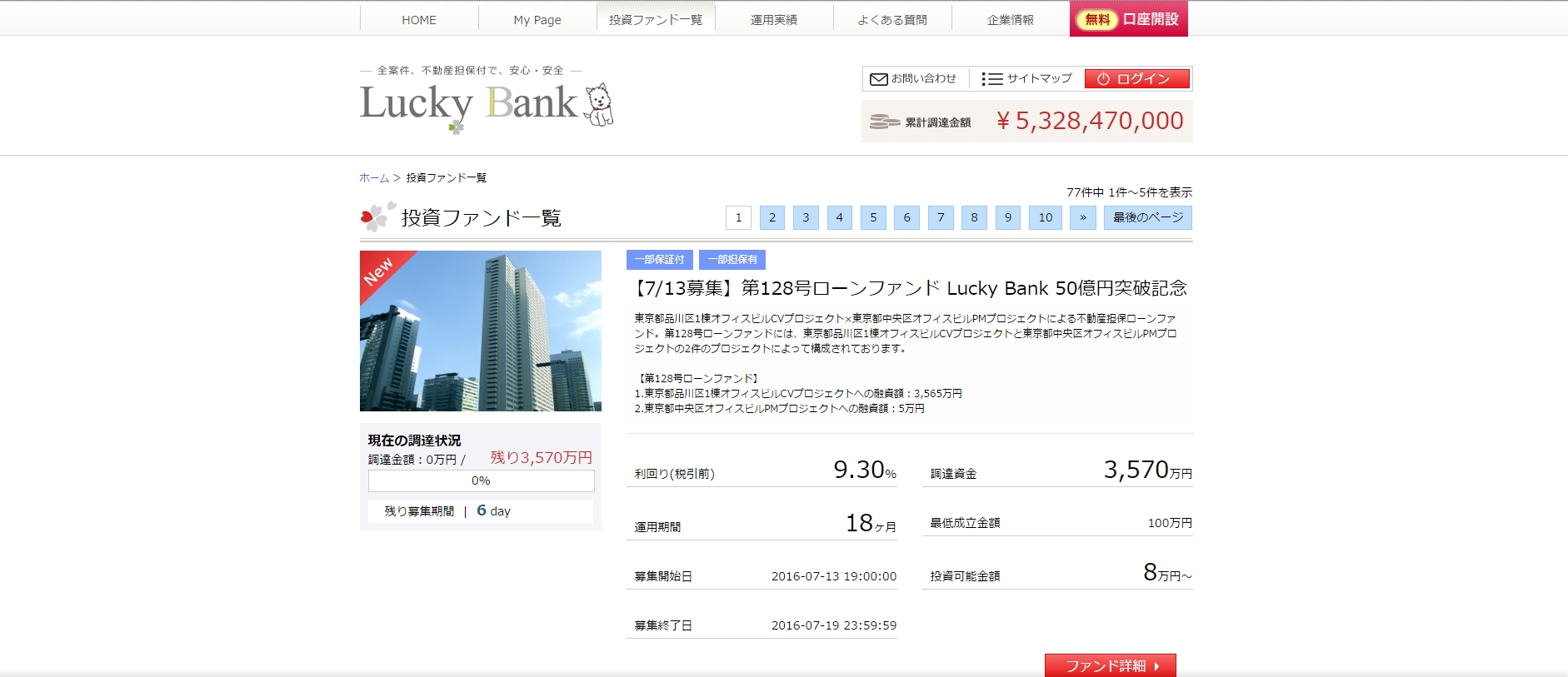Viewport: 1568px width, 677px height.
Task: Go to pagination page 10
Action: coord(1046,217)
